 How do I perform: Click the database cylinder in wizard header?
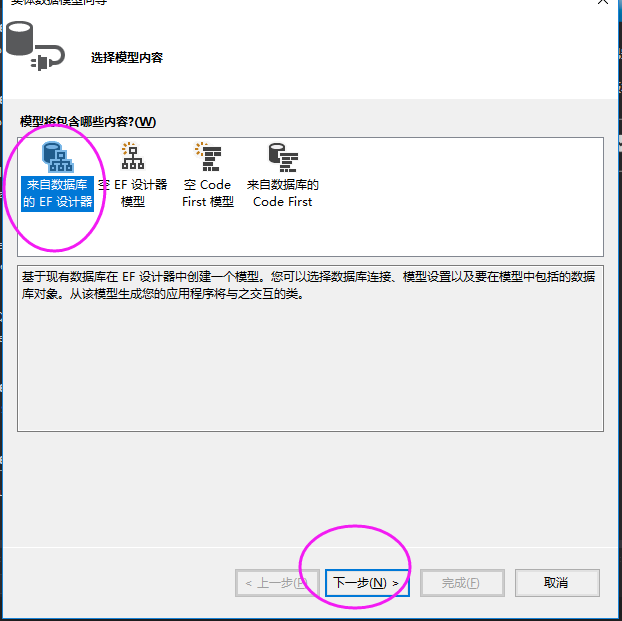click(x=19, y=38)
